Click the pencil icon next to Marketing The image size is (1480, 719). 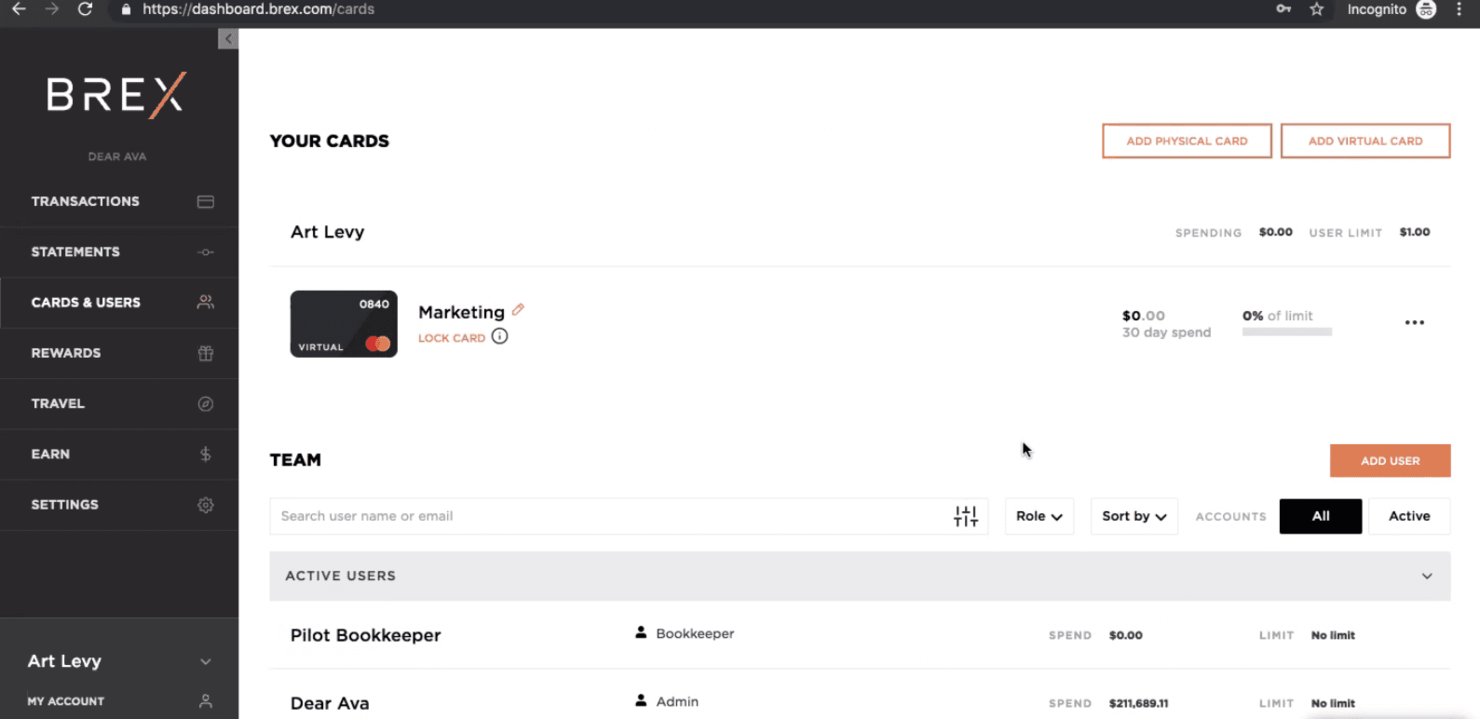[x=518, y=310]
